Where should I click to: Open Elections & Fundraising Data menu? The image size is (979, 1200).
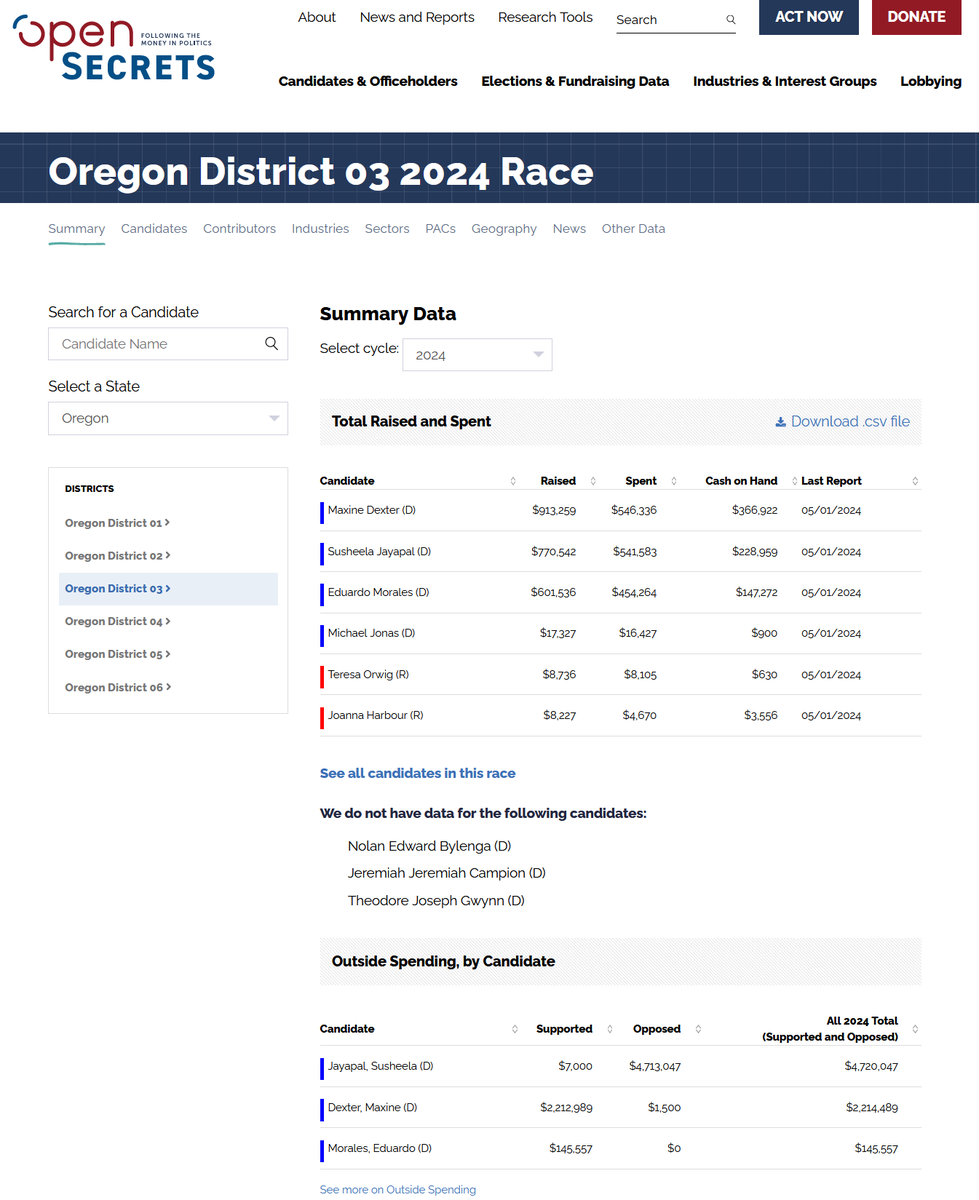(x=575, y=81)
